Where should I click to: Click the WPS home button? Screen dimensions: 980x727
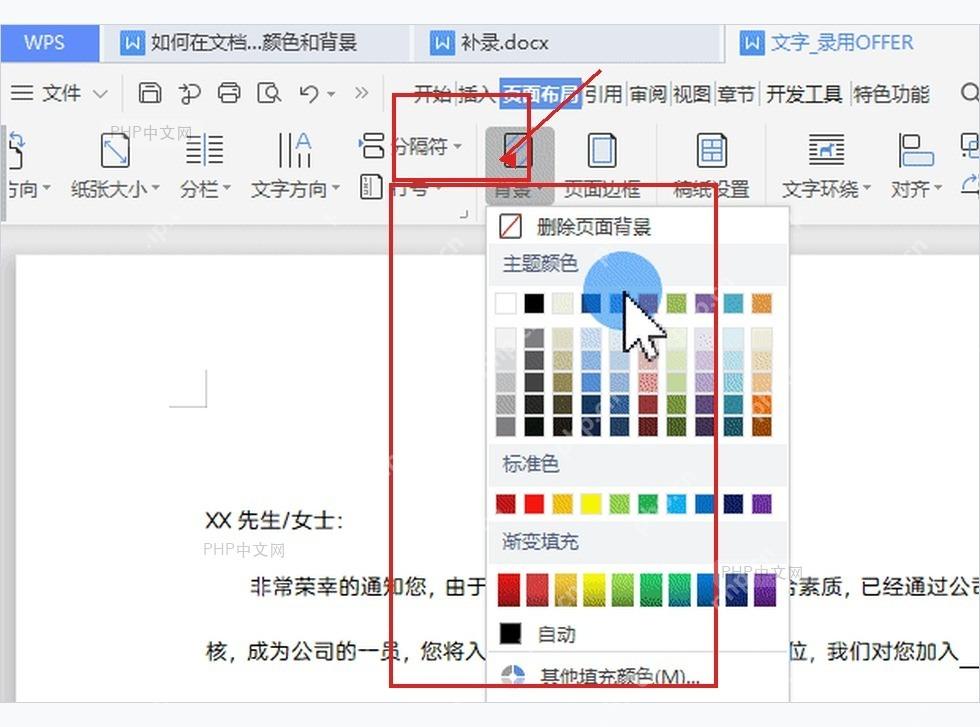(x=50, y=43)
